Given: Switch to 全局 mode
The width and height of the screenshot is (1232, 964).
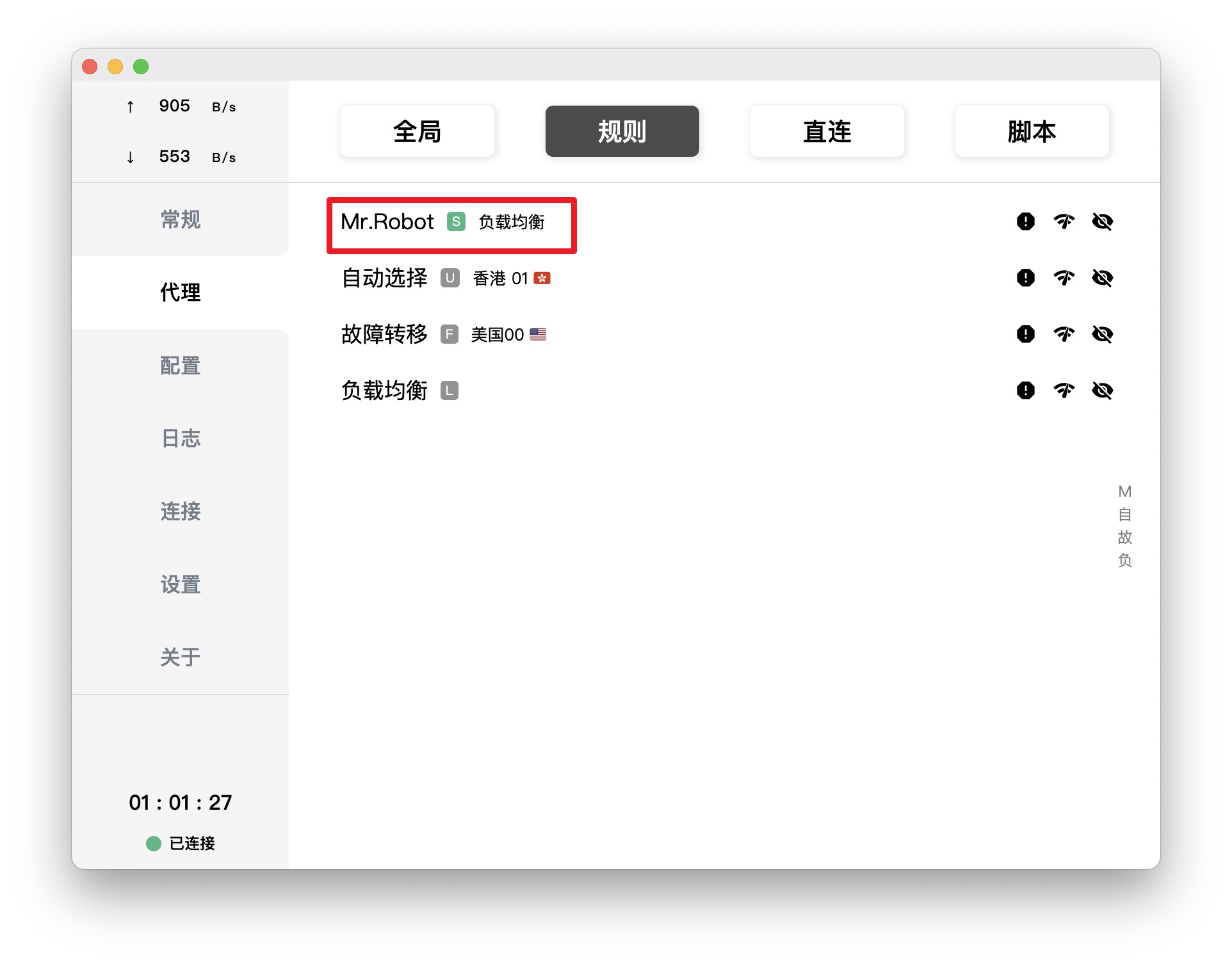Looking at the screenshot, I should [417, 131].
